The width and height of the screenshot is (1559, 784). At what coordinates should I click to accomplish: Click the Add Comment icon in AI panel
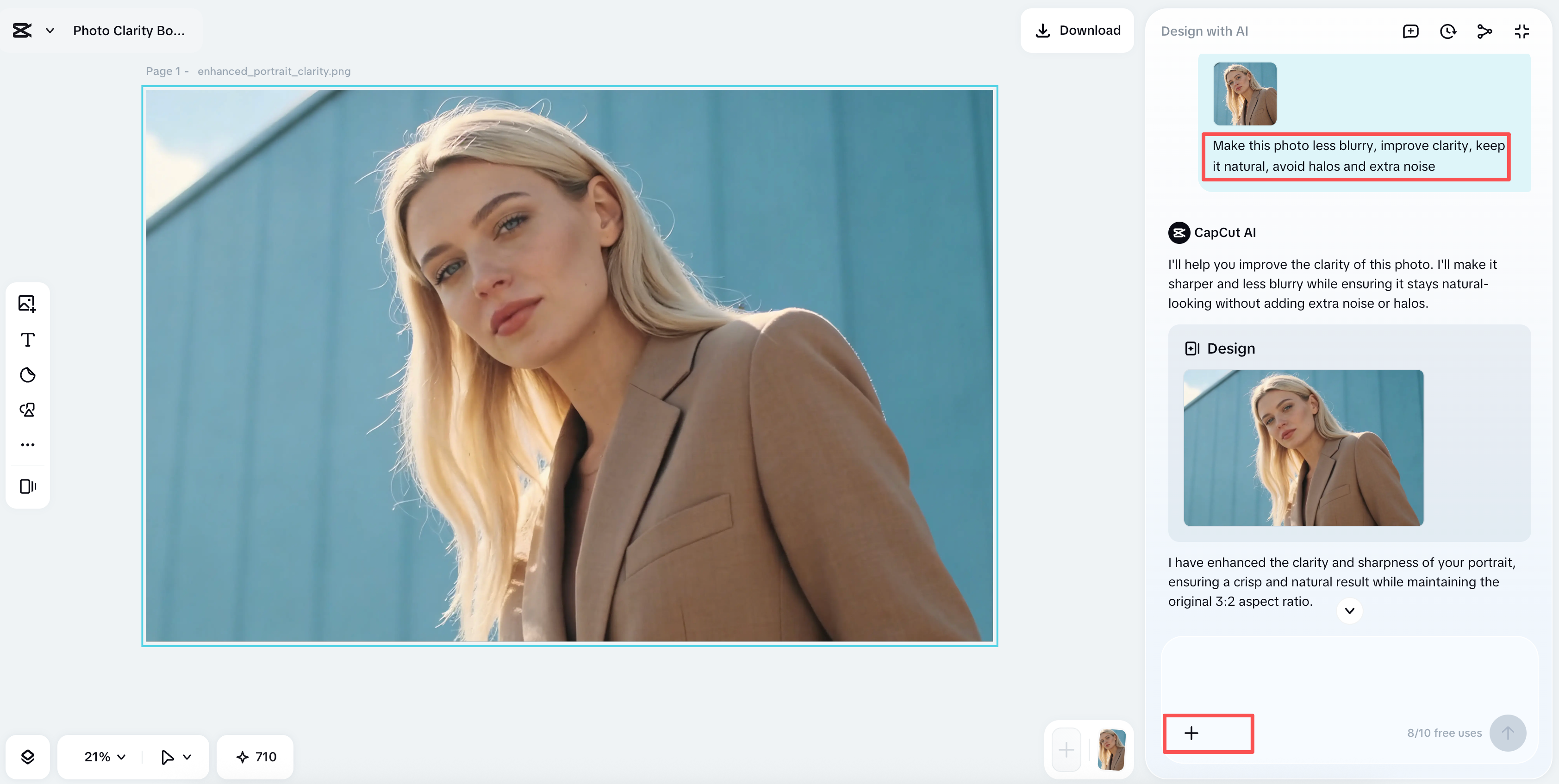(x=1411, y=31)
